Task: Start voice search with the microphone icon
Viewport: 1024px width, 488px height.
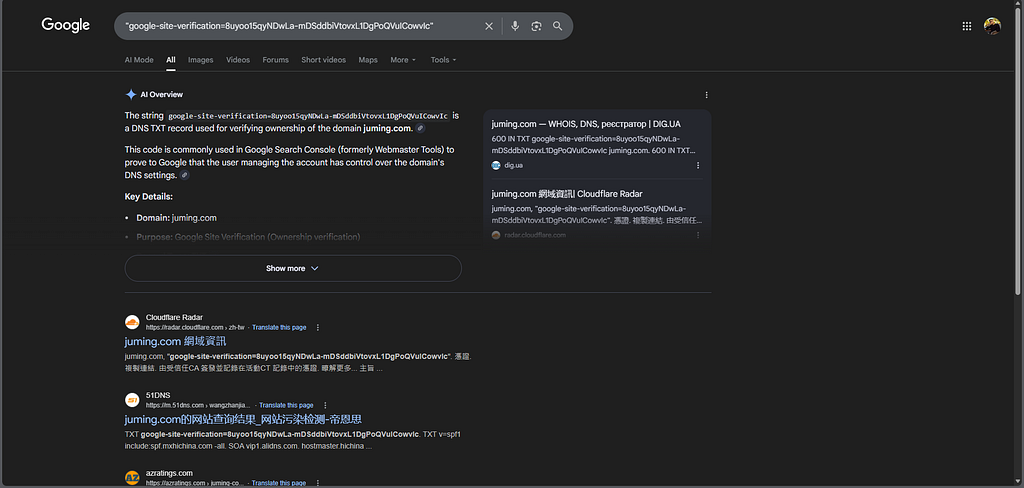Action: [x=515, y=26]
